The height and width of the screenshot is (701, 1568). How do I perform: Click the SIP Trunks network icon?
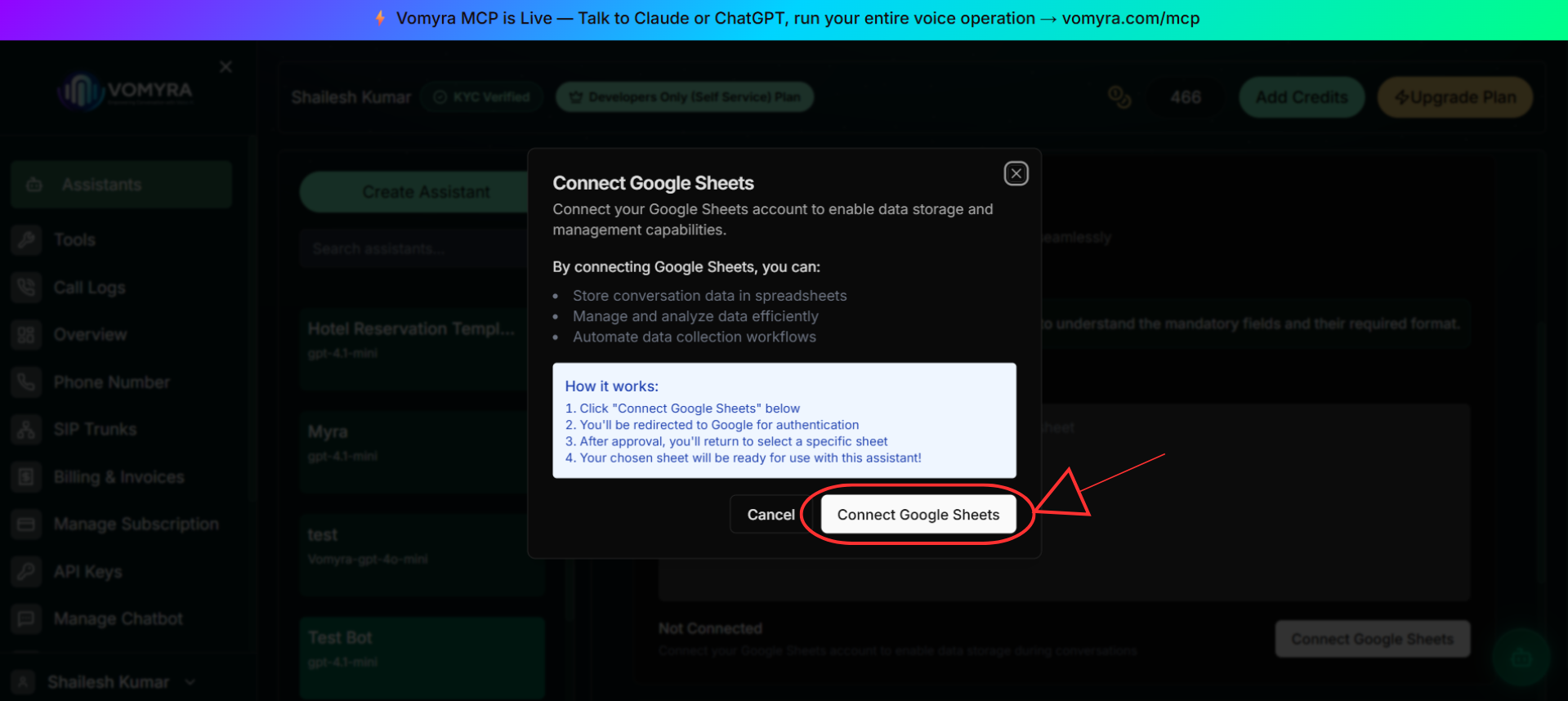(26, 430)
